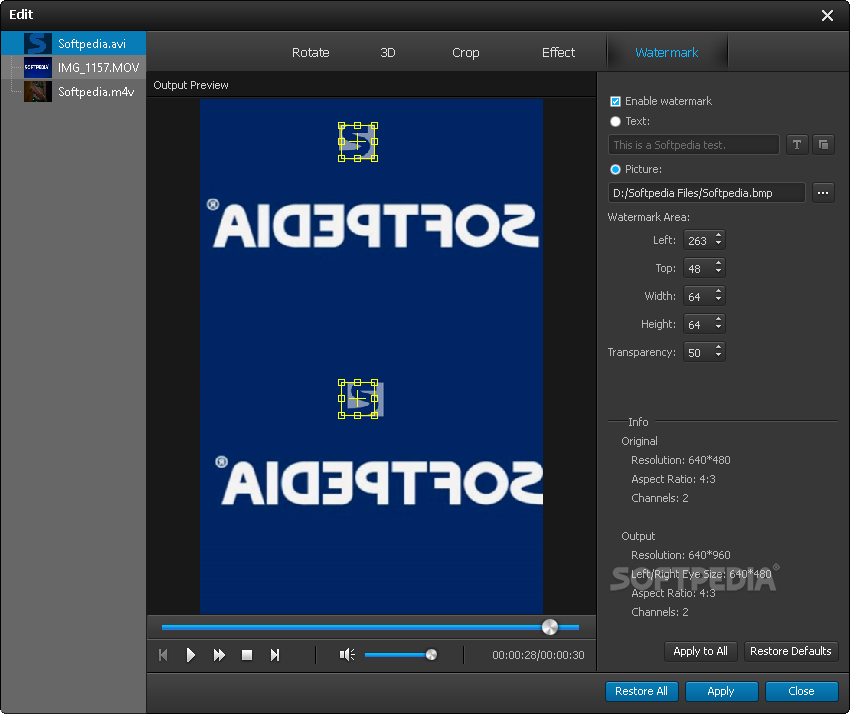
Task: Click the lower watermark box in preview
Action: point(358,399)
